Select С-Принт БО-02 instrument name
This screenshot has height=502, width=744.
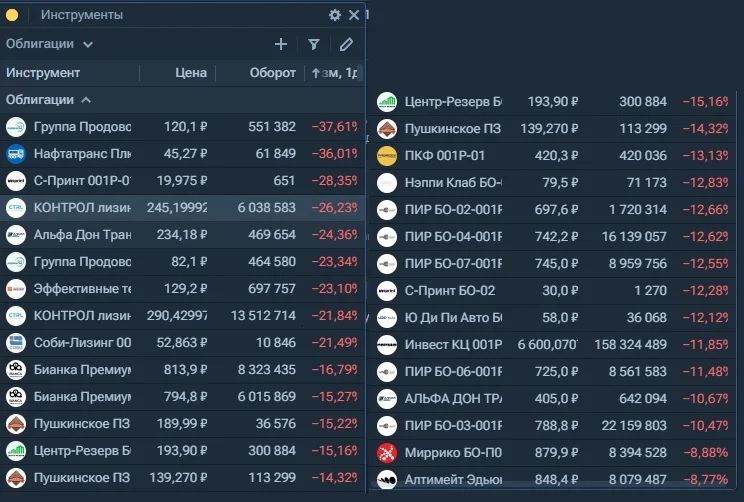pyautogui.click(x=450, y=291)
